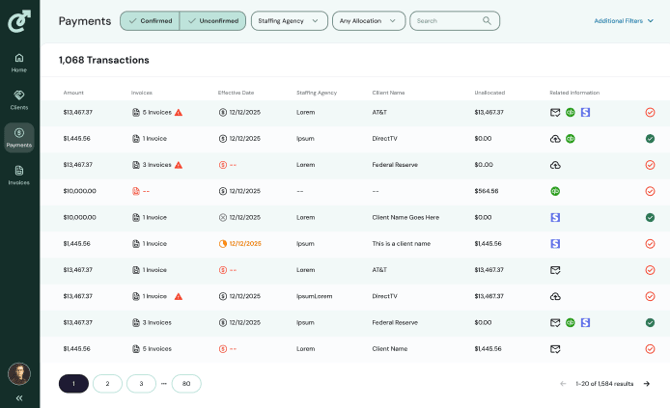This screenshot has width=670, height=408.
Task: Open the Invoices sidebar section
Action: (19, 174)
